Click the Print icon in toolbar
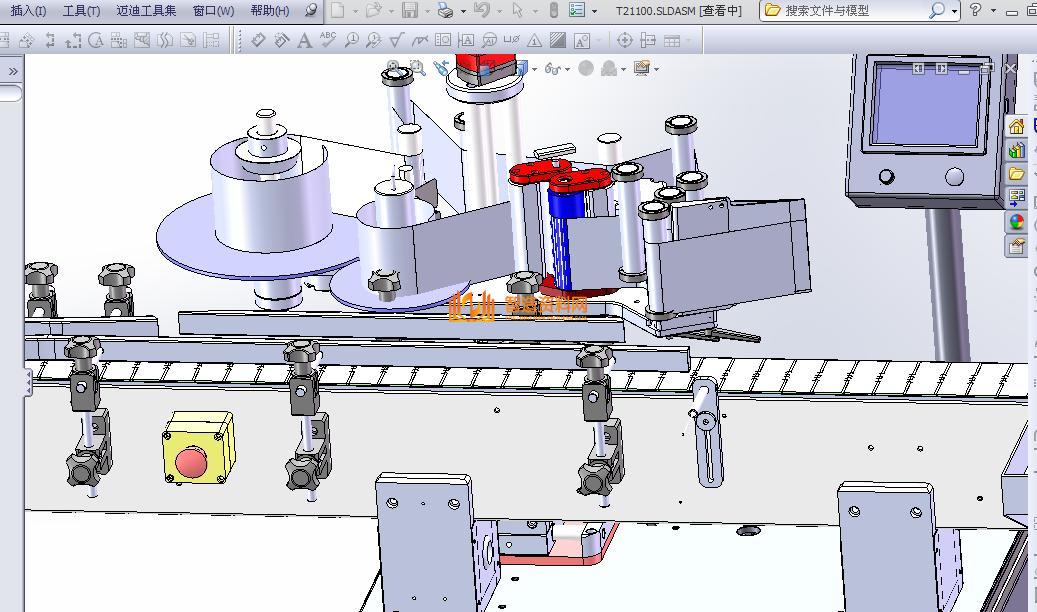 coord(445,11)
